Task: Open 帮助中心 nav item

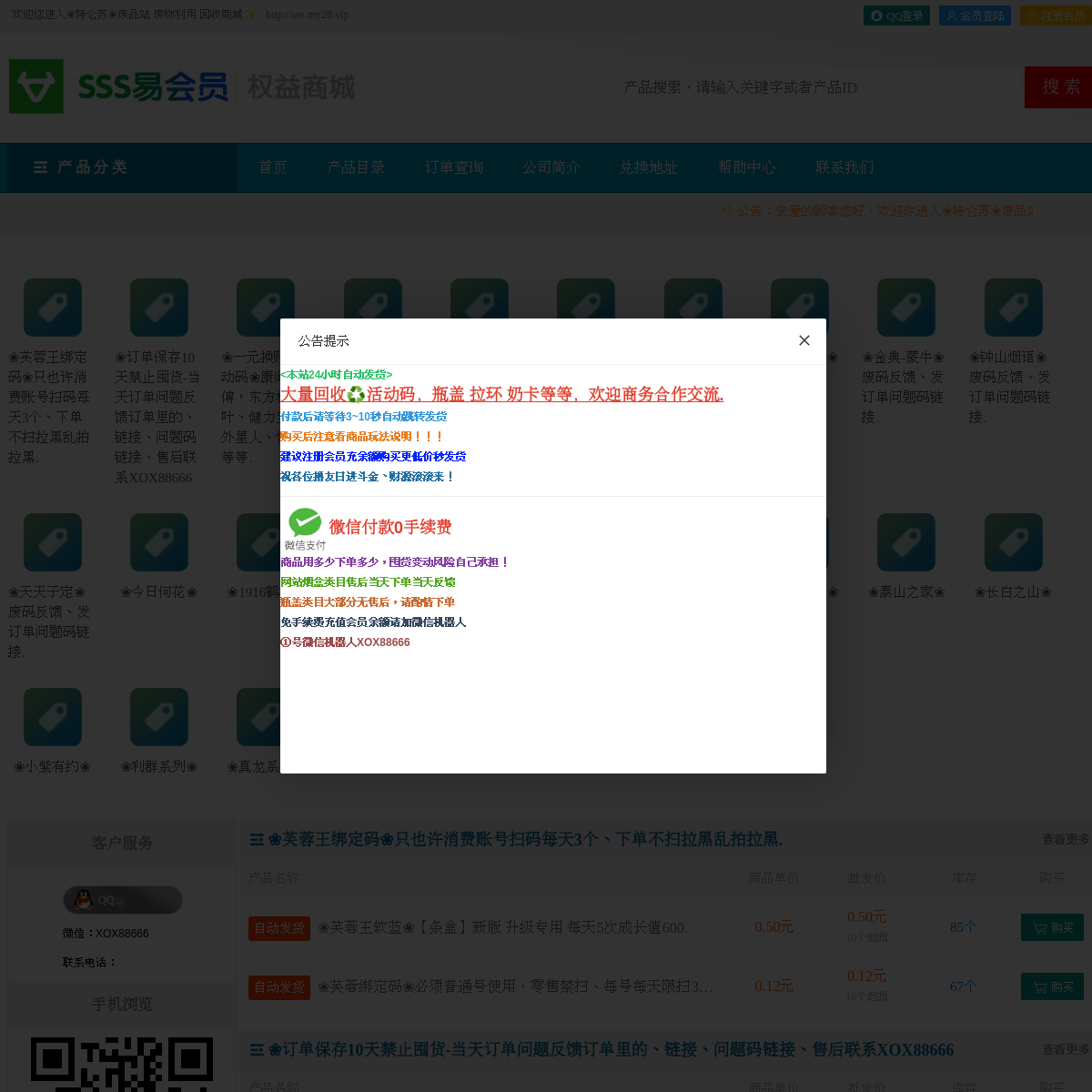Action: [747, 167]
